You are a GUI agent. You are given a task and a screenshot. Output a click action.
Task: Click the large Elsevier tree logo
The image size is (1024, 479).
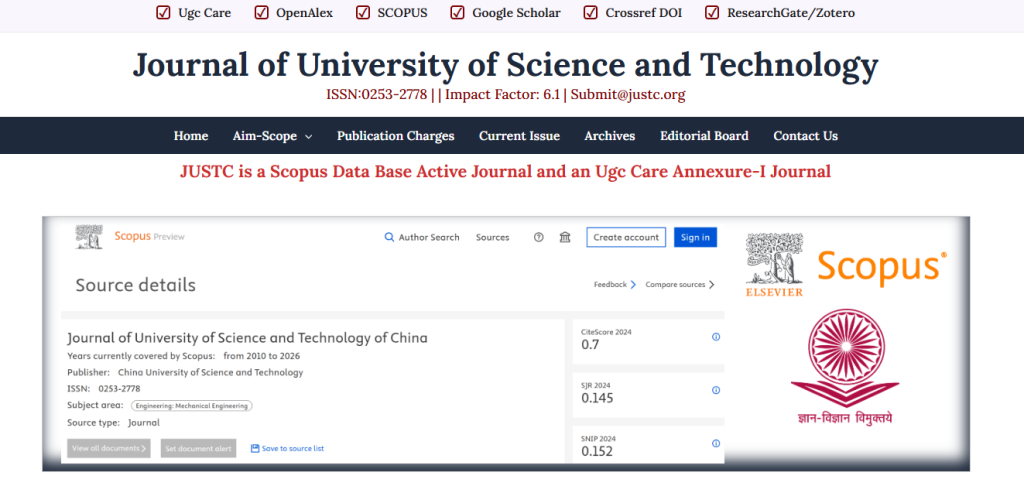[775, 265]
